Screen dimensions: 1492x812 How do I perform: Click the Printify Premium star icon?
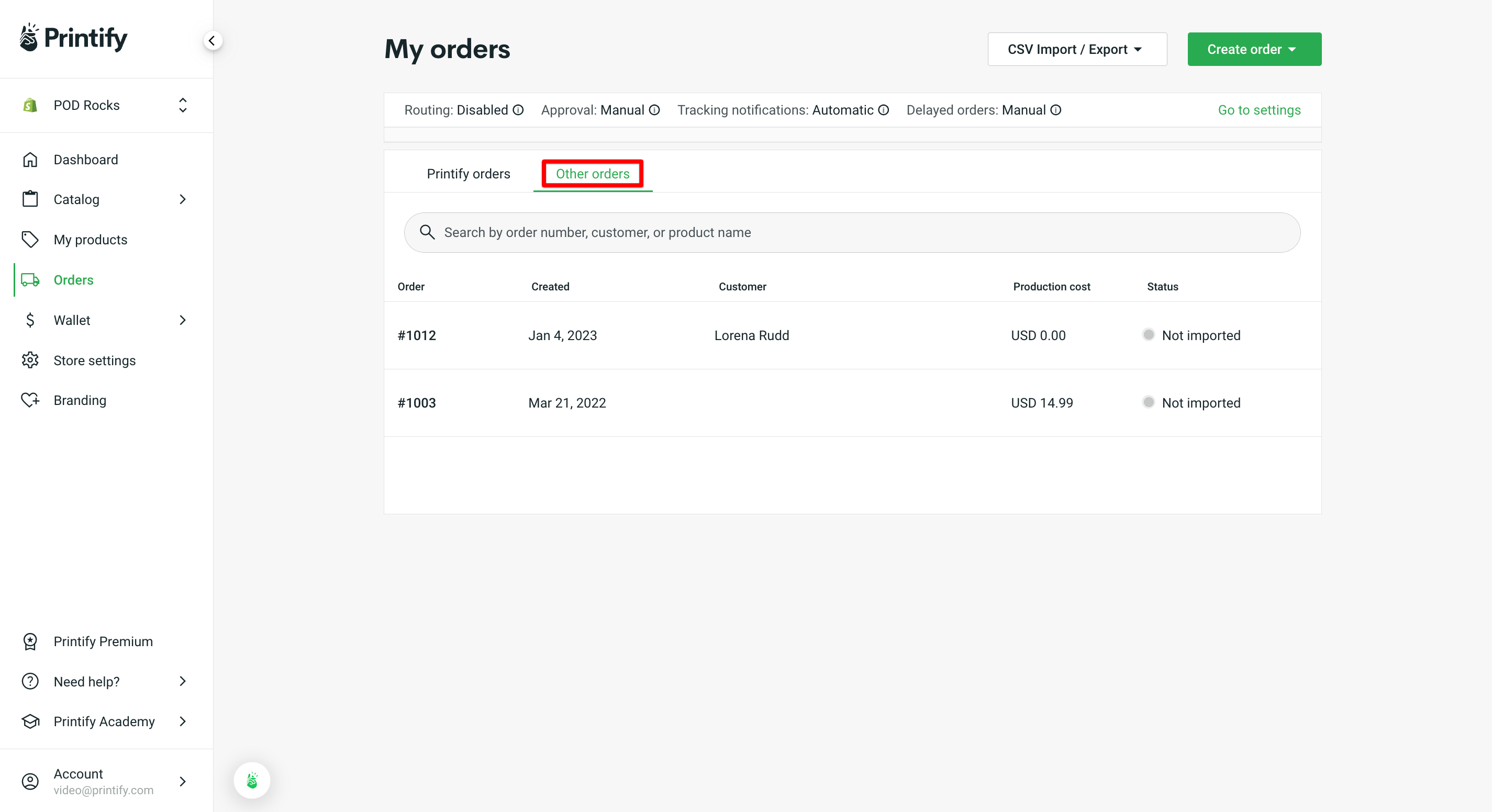tap(31, 642)
